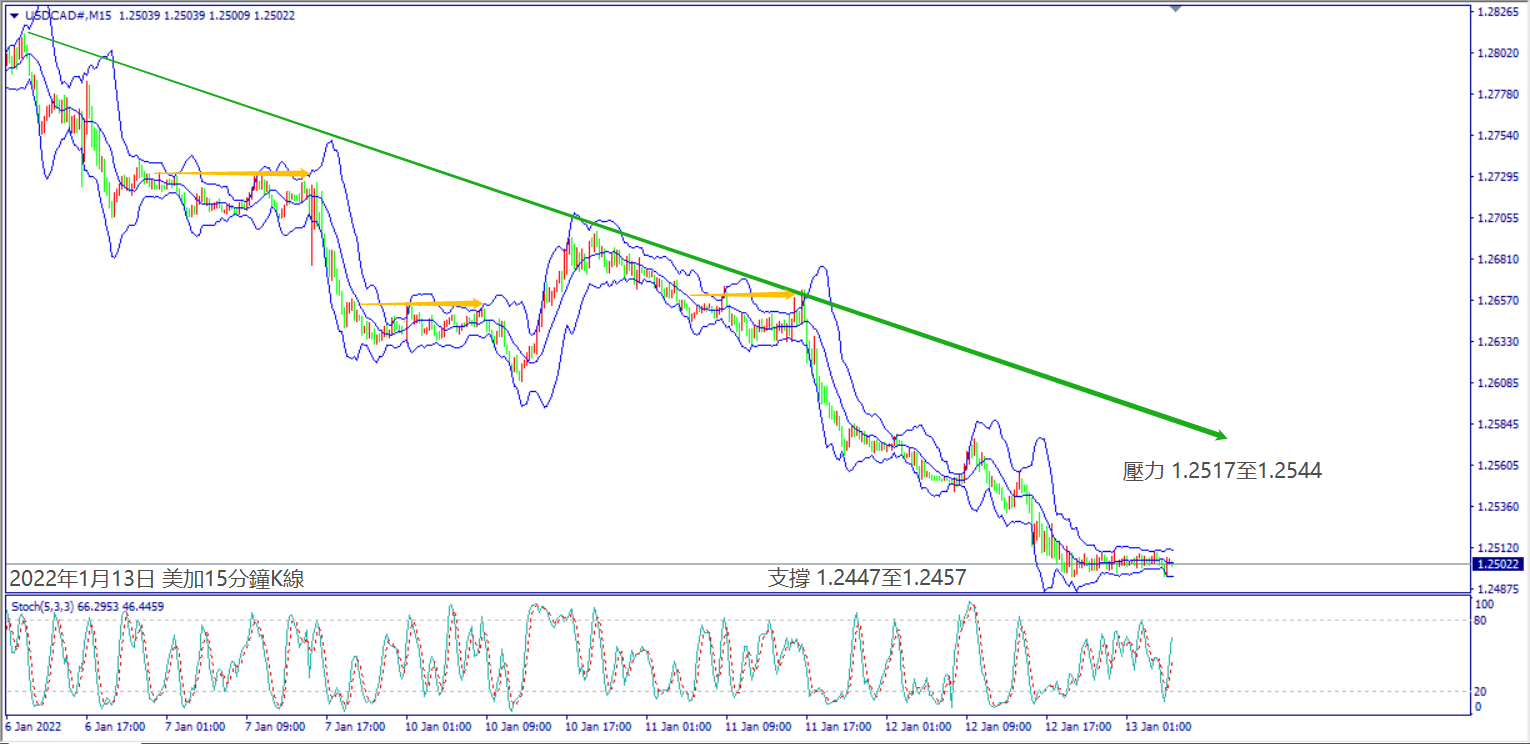Click the gray chart shift marker triangle
The height and width of the screenshot is (744, 1530).
[1175, 8]
